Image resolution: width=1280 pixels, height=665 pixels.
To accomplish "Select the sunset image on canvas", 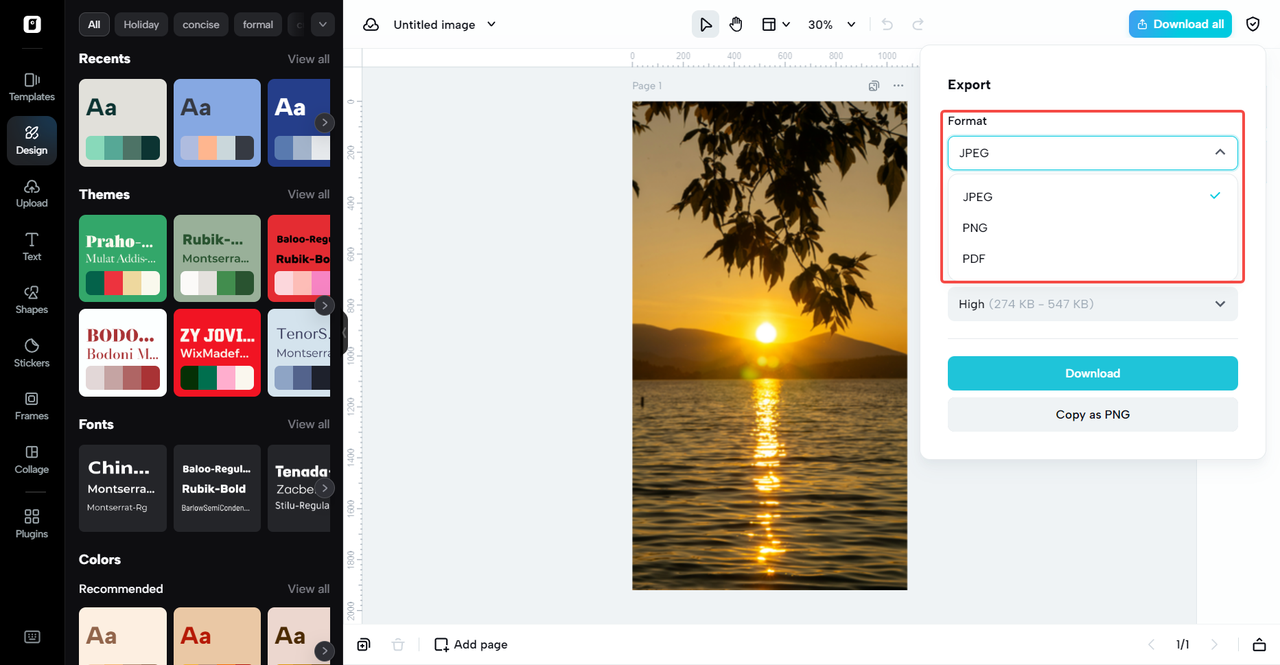I will click(769, 345).
